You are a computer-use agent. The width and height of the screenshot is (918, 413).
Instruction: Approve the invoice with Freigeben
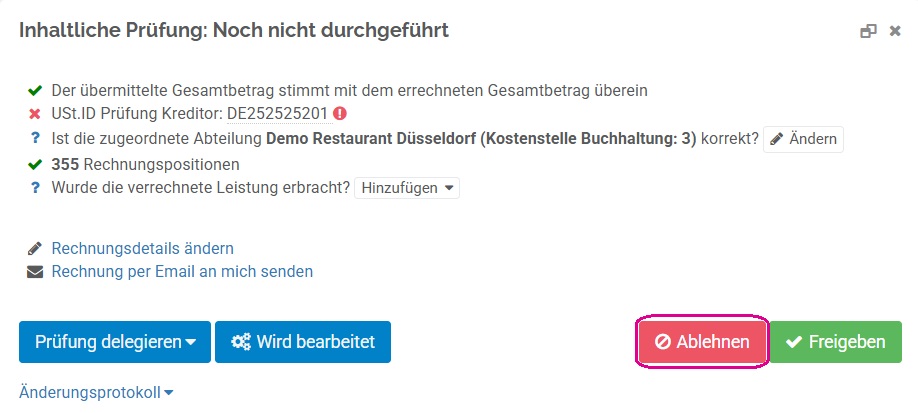(835, 342)
